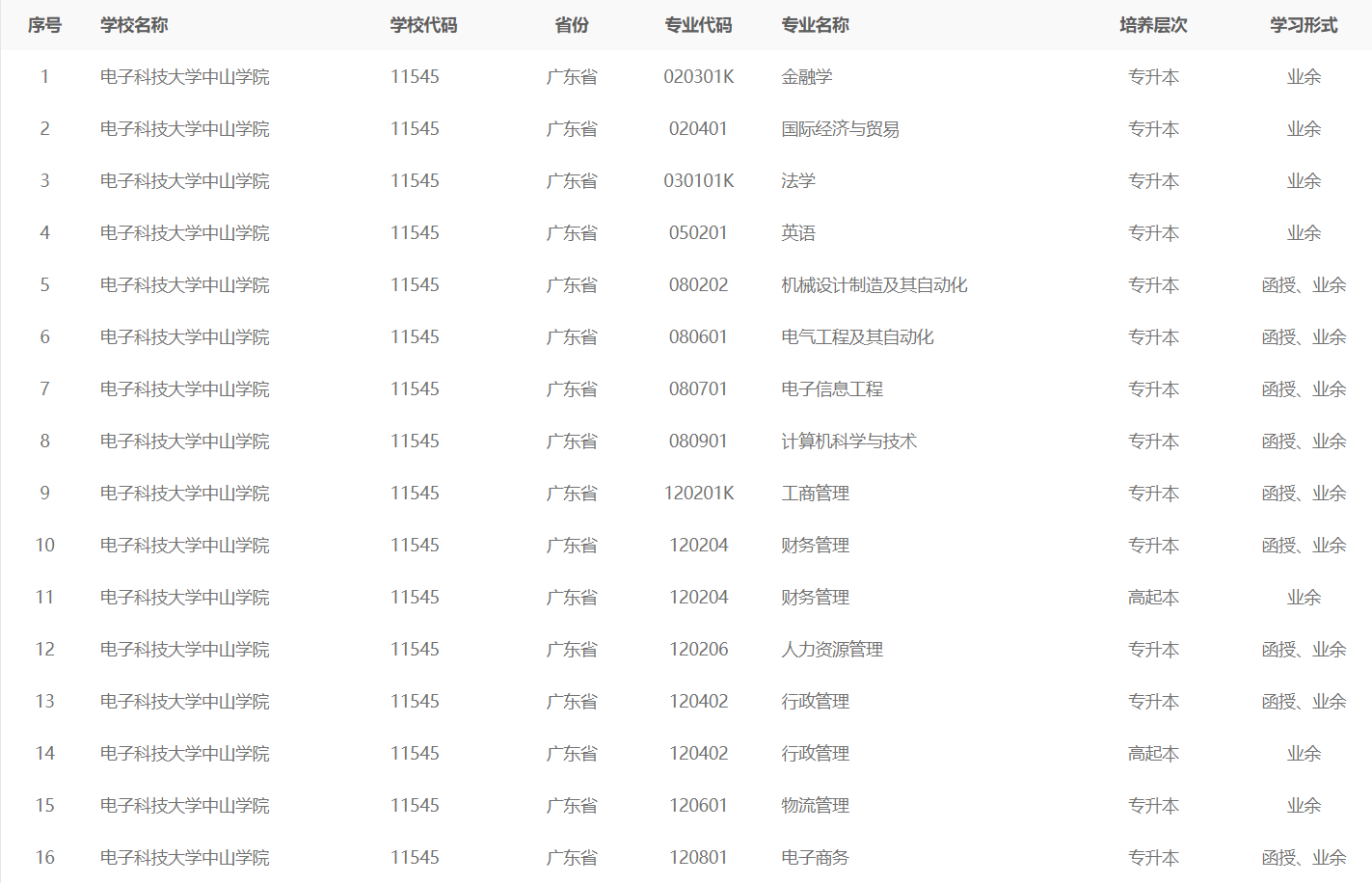Select major code 050201
Image resolution: width=1372 pixels, height=883 pixels.
[x=698, y=233]
